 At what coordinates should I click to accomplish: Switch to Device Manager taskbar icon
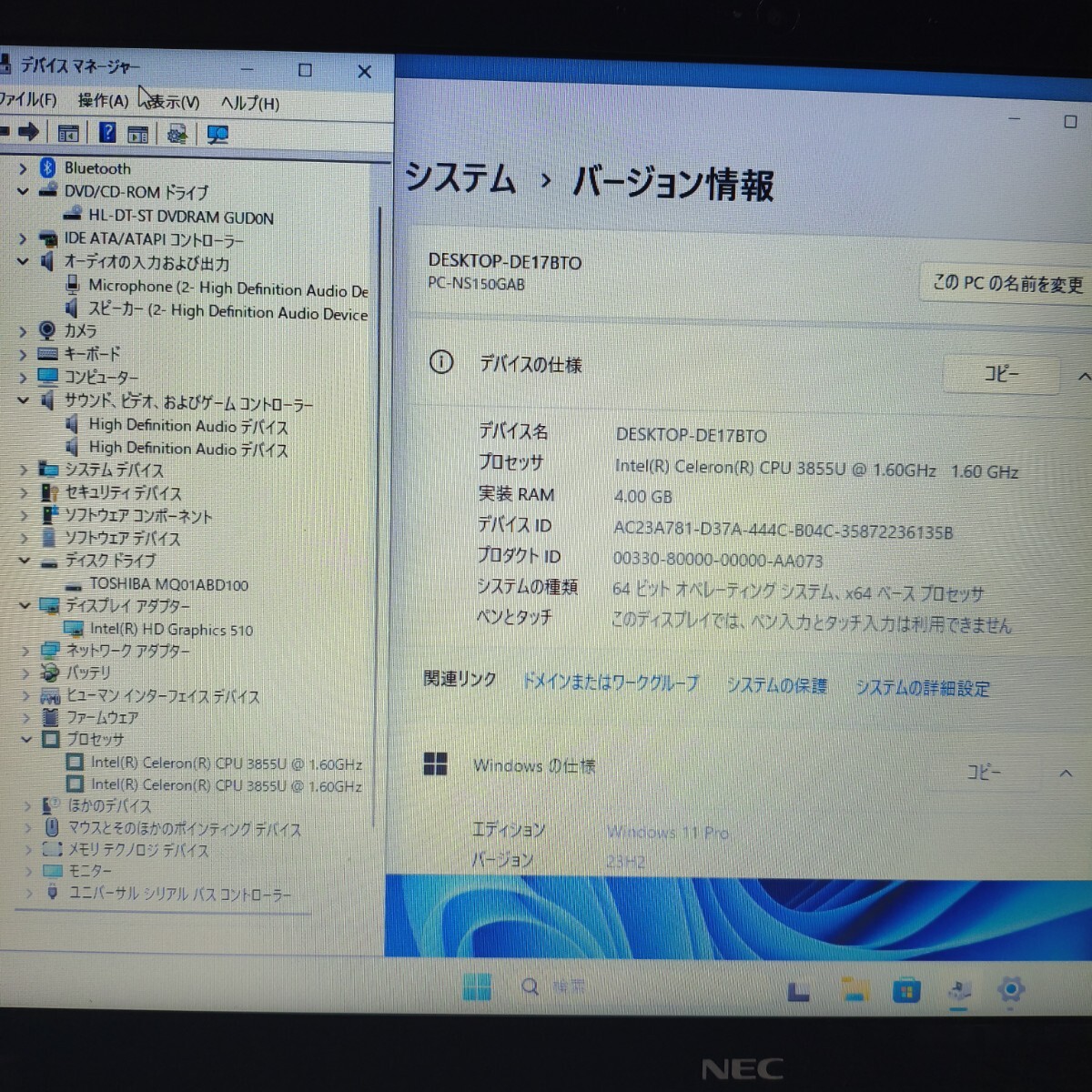(x=959, y=991)
